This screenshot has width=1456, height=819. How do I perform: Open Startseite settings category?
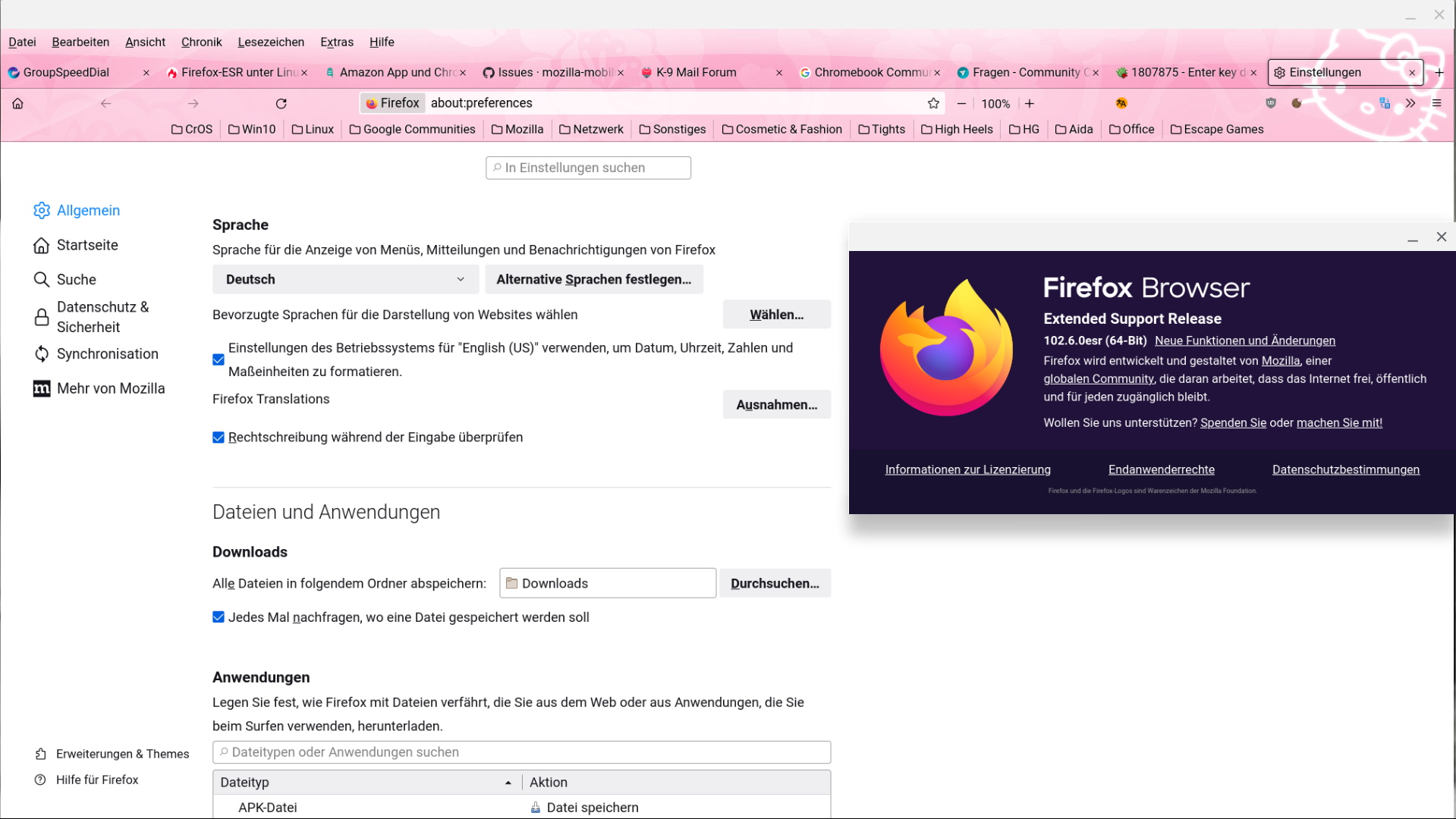pyautogui.click(x=76, y=245)
